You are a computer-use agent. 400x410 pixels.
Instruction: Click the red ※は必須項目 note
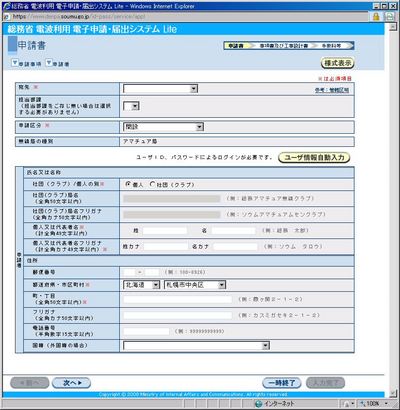335,78
